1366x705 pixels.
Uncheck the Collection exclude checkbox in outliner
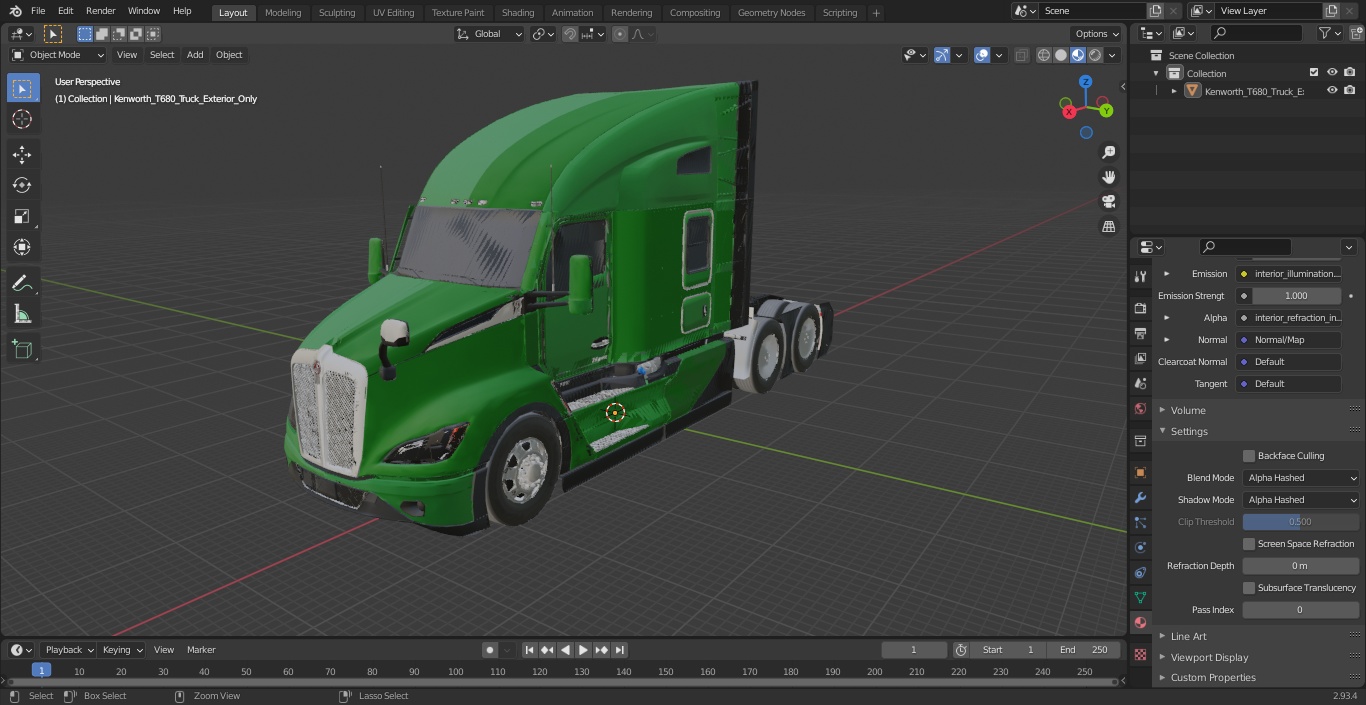click(x=1314, y=72)
